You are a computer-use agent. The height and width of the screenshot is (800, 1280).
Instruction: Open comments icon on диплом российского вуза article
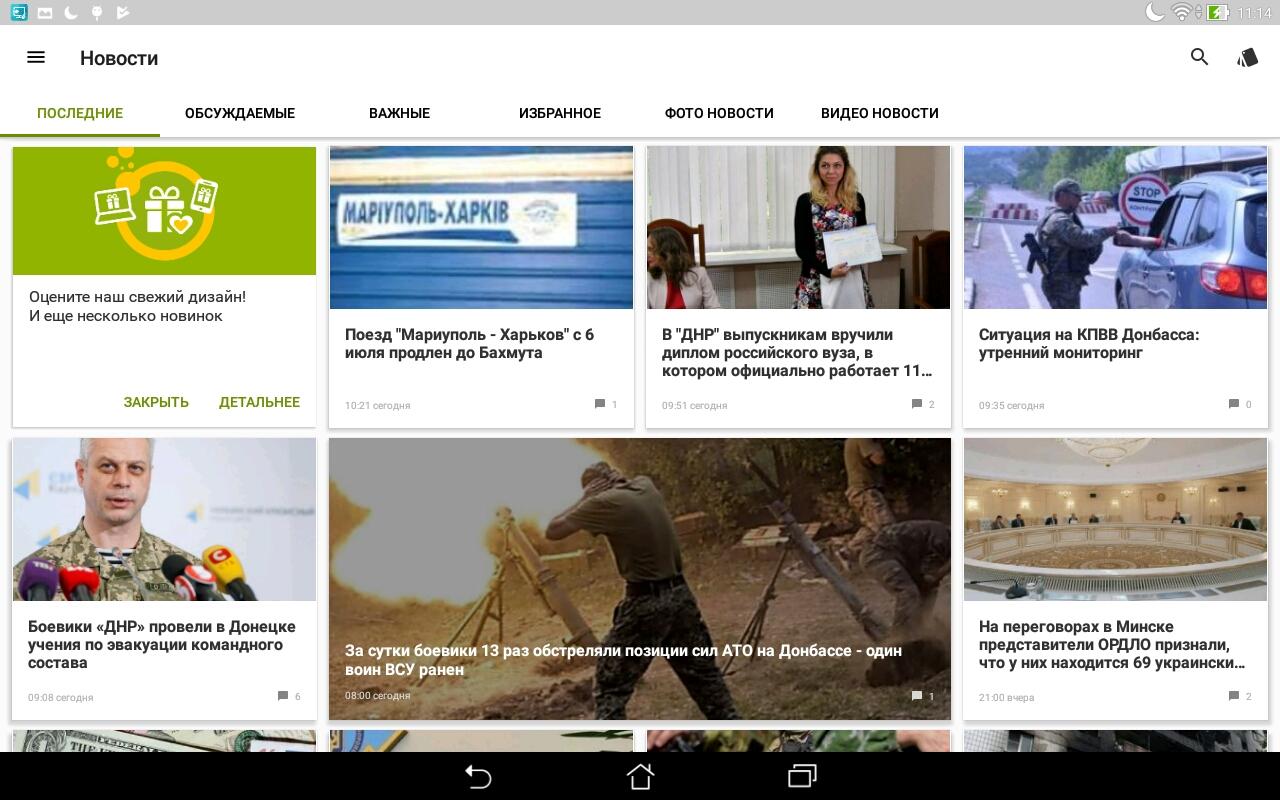point(917,404)
